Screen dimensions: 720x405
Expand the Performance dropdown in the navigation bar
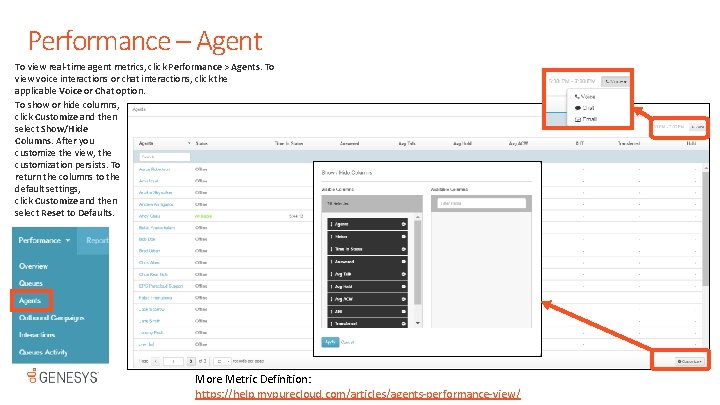44,240
